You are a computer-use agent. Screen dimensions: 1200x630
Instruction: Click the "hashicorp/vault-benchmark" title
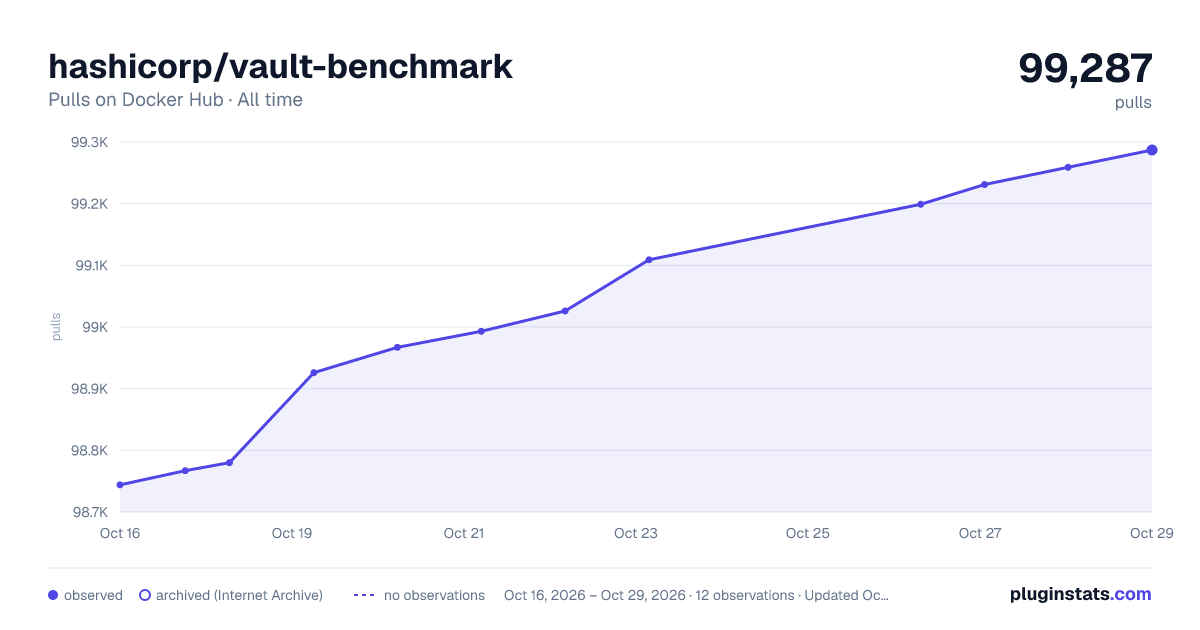point(280,66)
